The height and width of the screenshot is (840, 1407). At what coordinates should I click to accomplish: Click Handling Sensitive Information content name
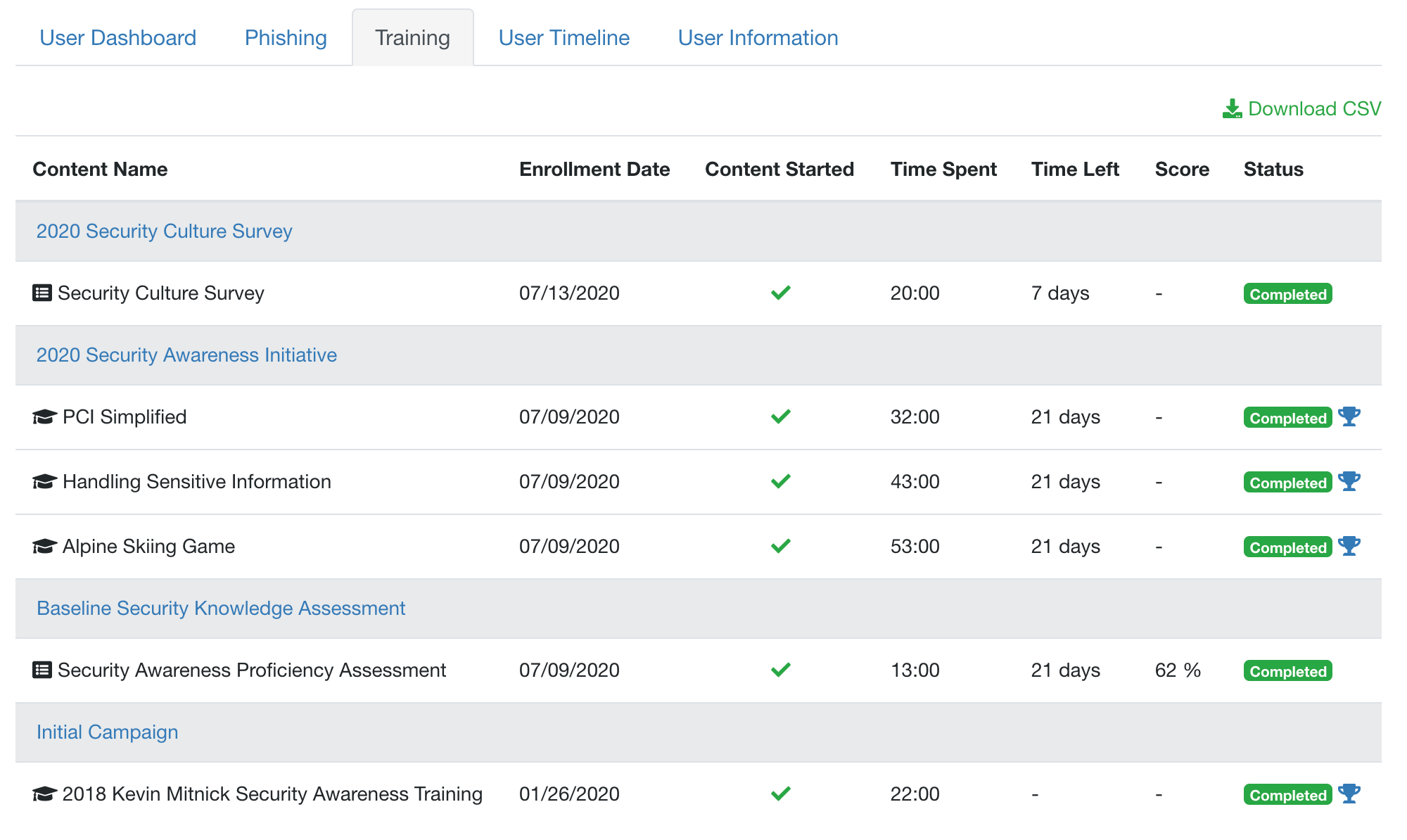[197, 482]
